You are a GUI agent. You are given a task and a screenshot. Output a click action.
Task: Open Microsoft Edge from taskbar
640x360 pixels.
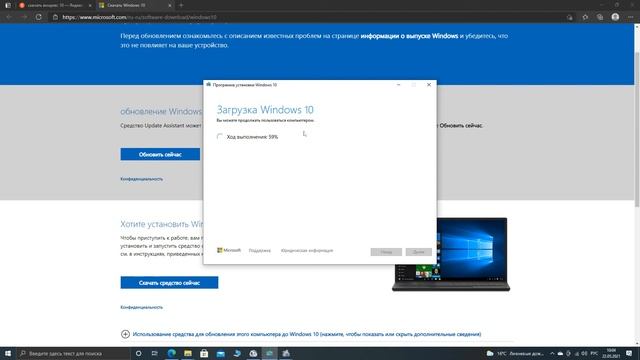[x=171, y=353]
